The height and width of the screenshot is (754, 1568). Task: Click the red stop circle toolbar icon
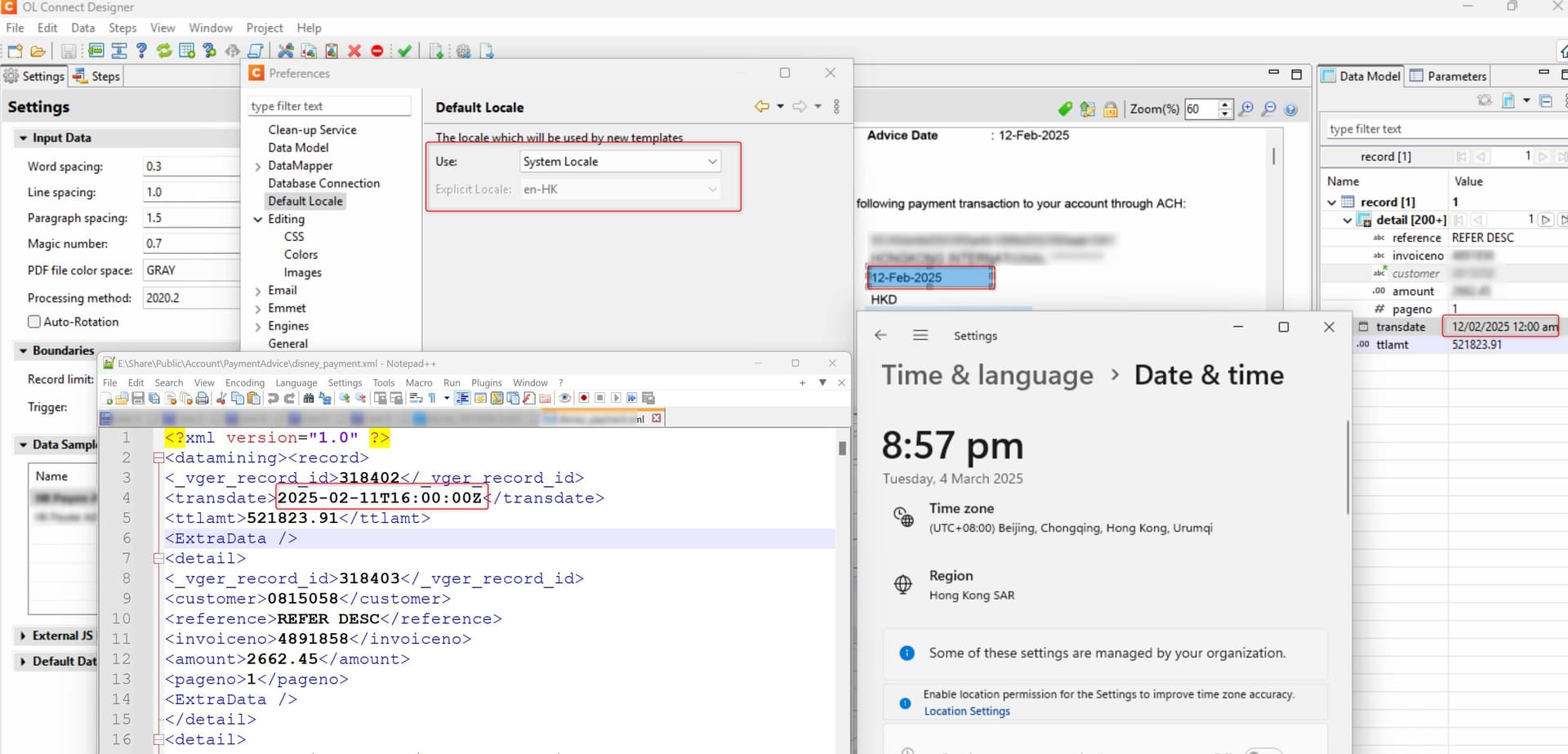coord(377,51)
